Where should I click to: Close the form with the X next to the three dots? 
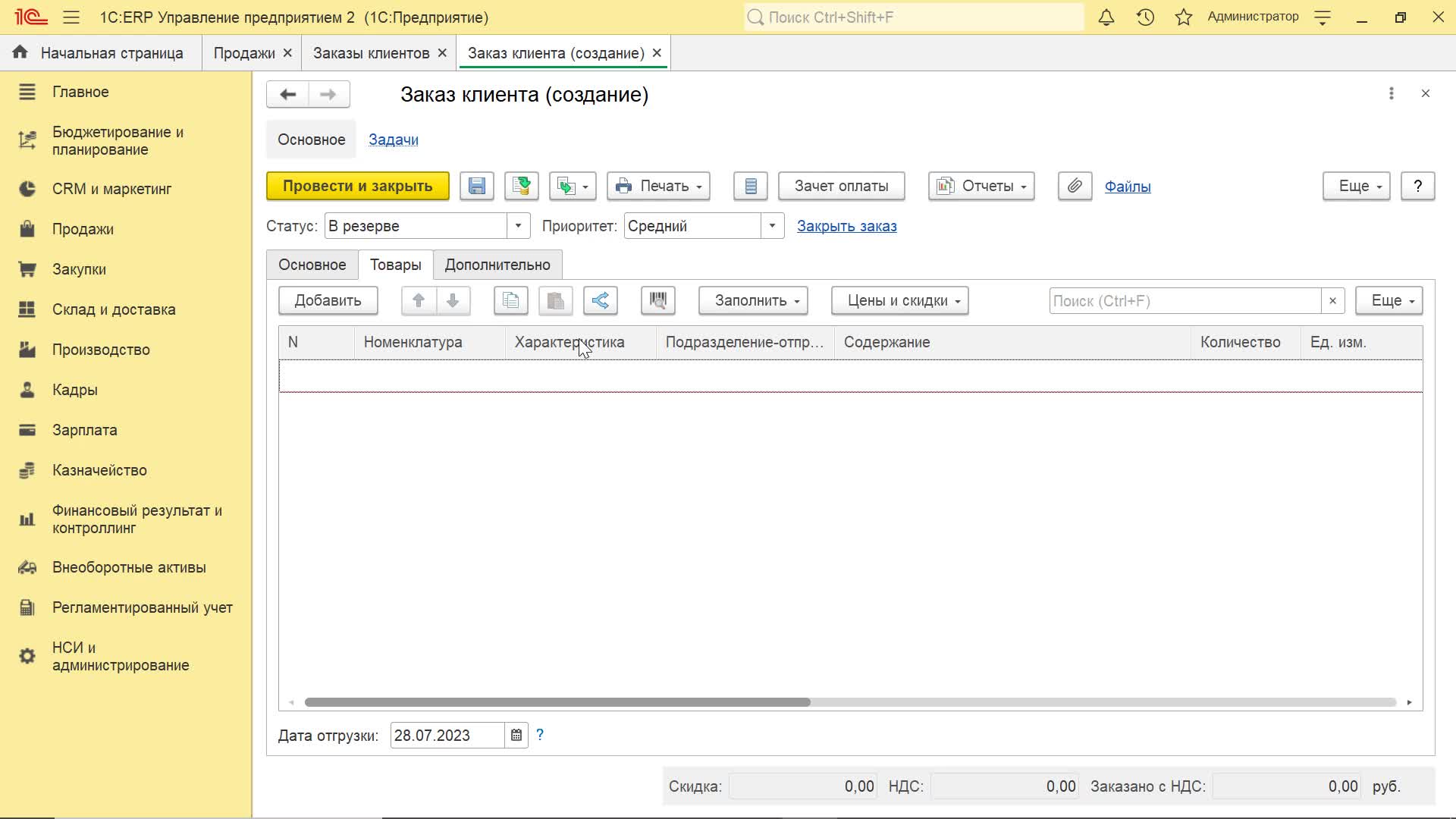click(x=1426, y=93)
